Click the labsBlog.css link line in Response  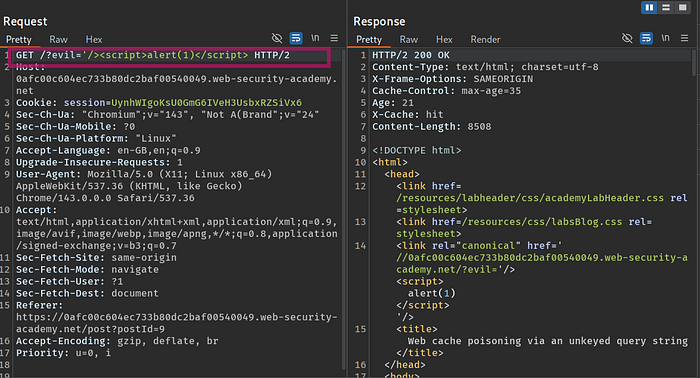tap(524, 228)
